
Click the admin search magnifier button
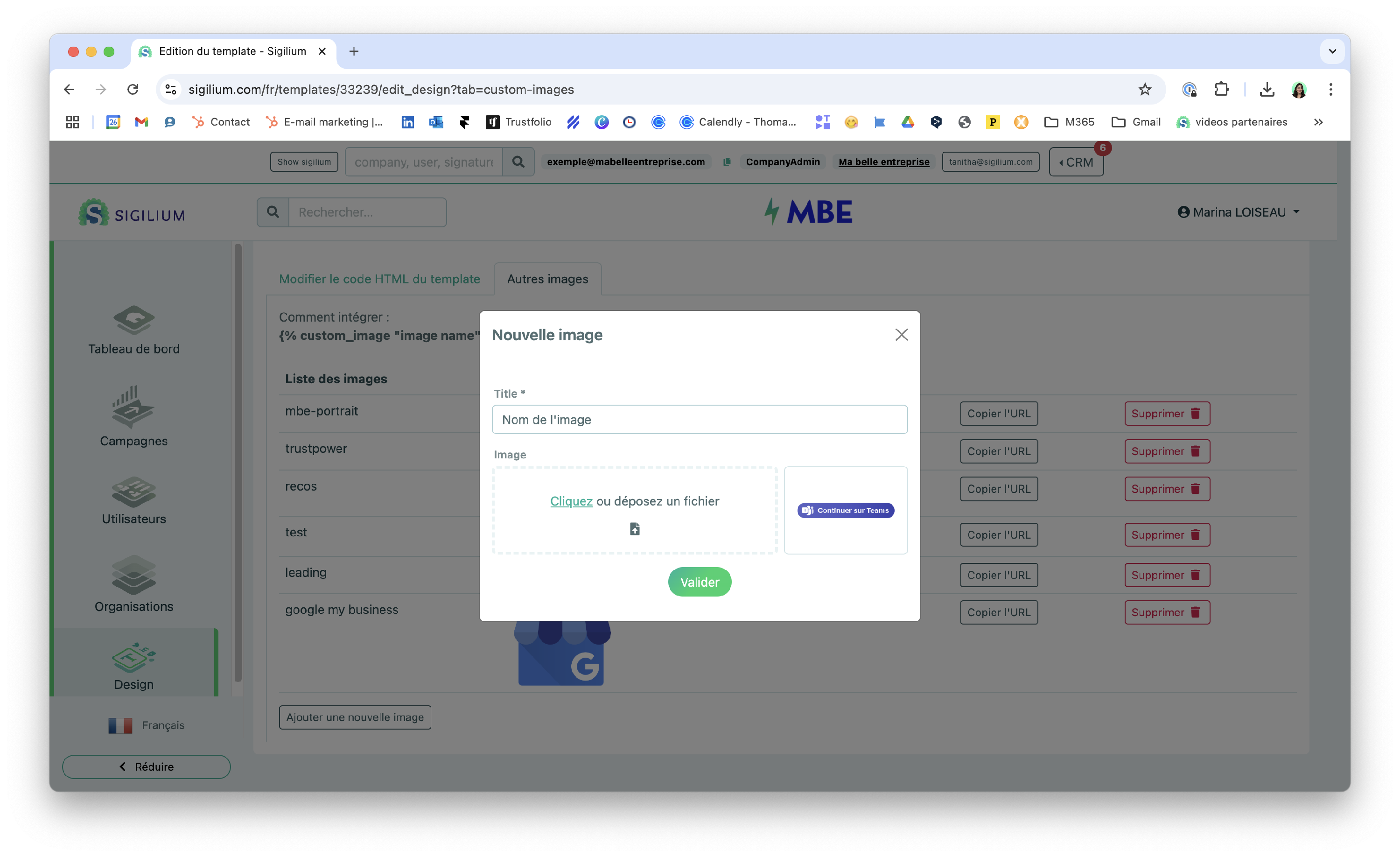518,162
